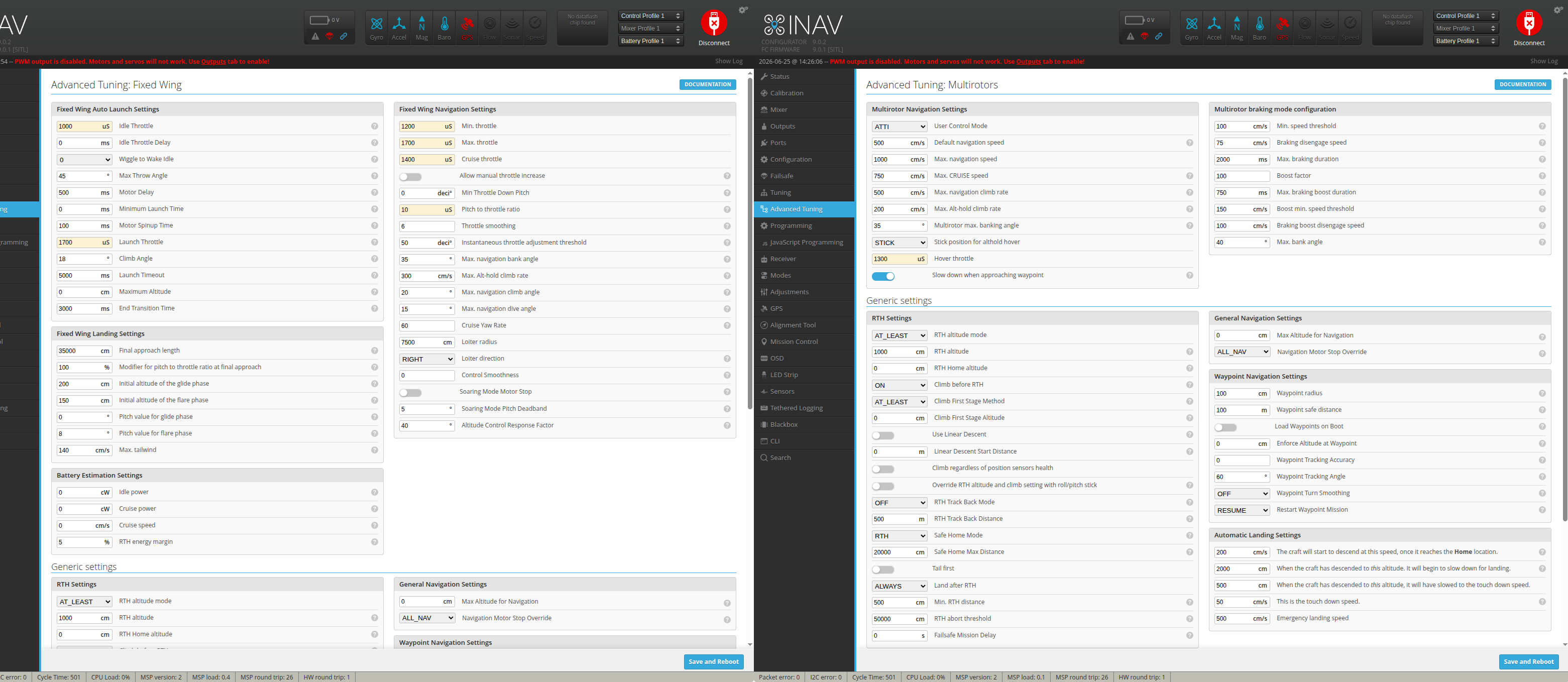Enable Load Waypoints on Boot switch
Viewport: 1568px width, 682px height.
pyautogui.click(x=1225, y=428)
